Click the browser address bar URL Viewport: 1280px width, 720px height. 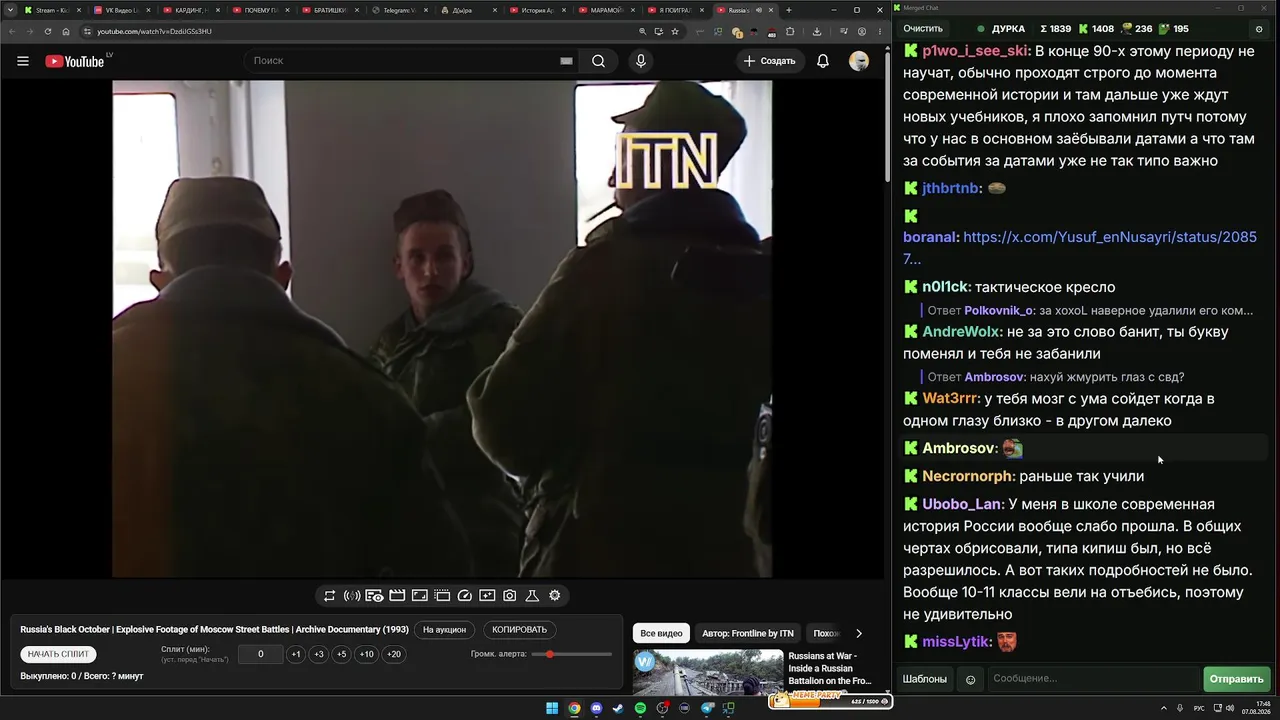154,31
